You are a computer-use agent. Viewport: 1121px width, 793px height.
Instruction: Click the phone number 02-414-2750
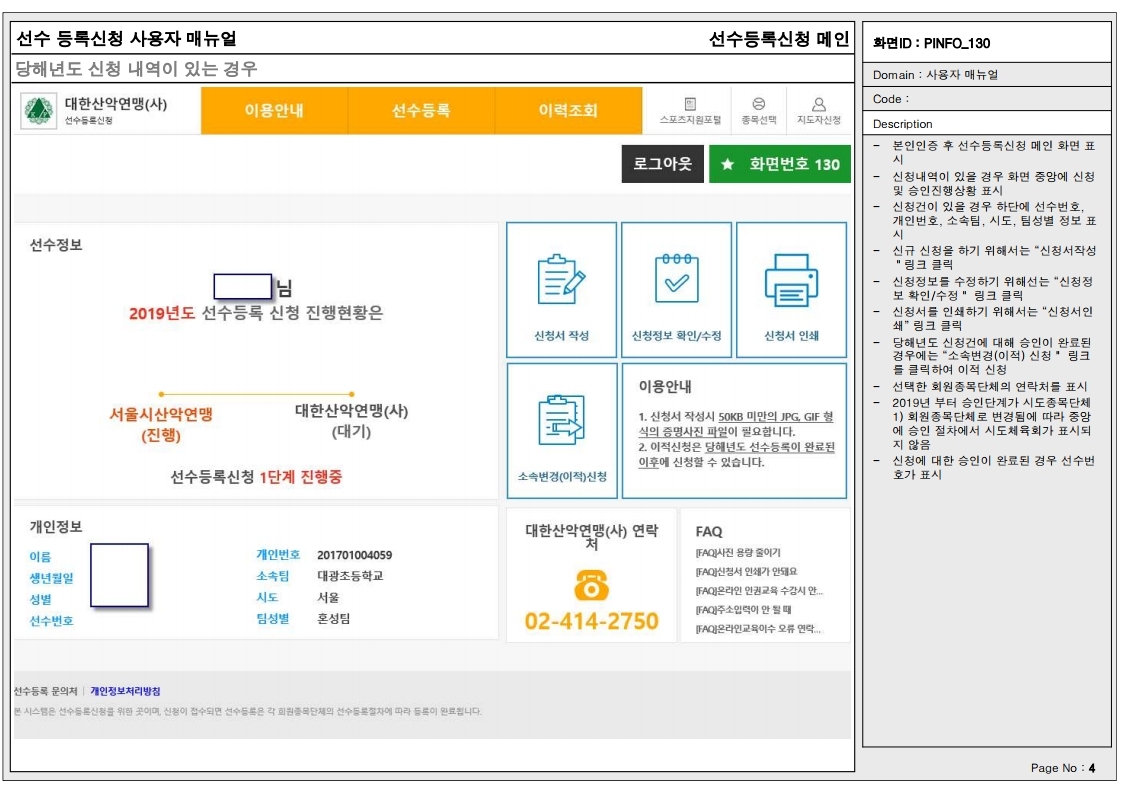point(591,621)
